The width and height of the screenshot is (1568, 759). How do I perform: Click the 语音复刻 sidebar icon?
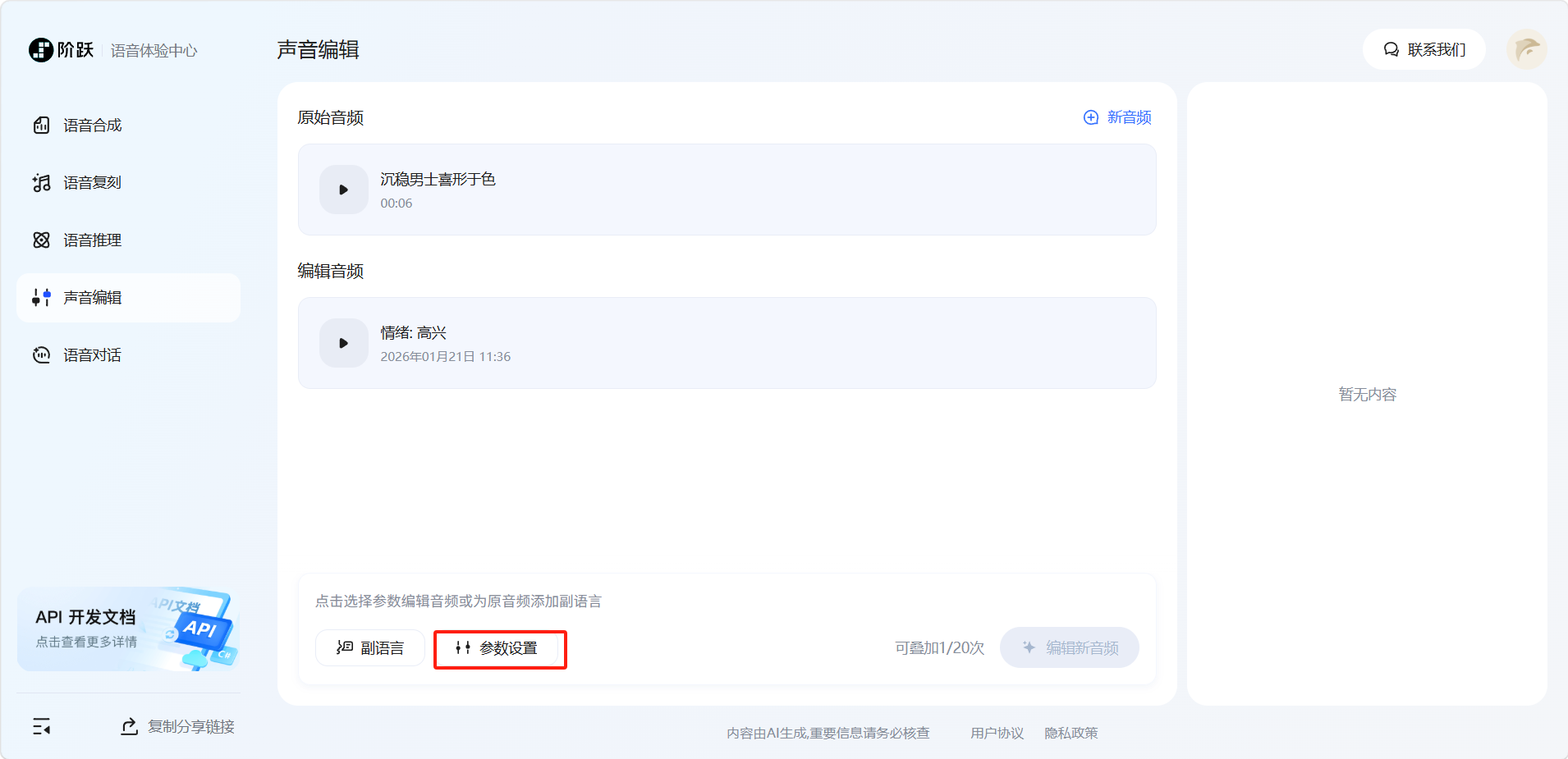pyautogui.click(x=41, y=183)
